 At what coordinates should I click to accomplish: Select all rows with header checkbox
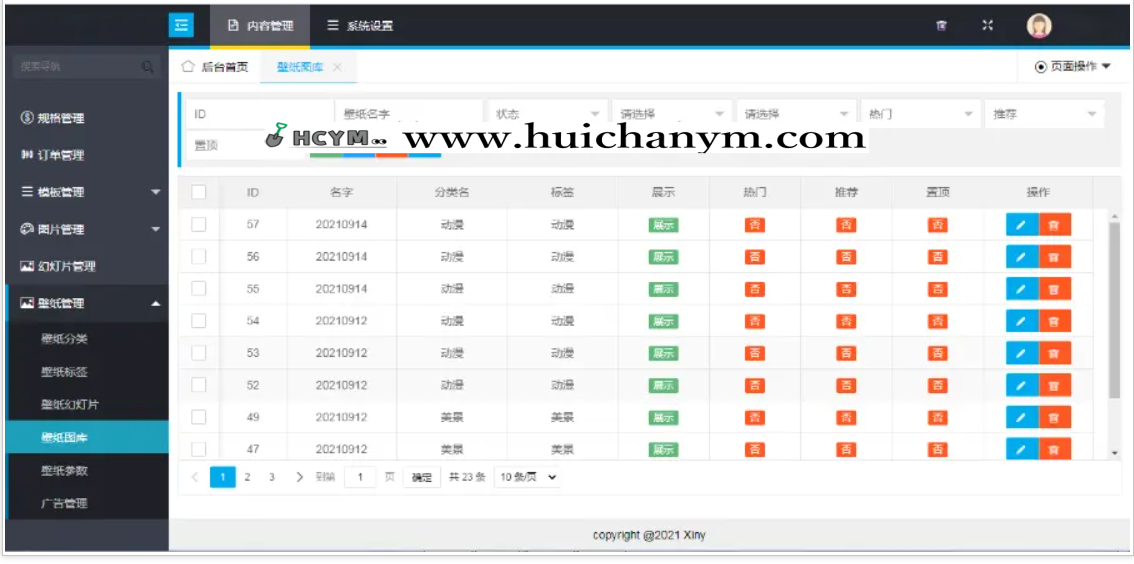tap(199, 192)
